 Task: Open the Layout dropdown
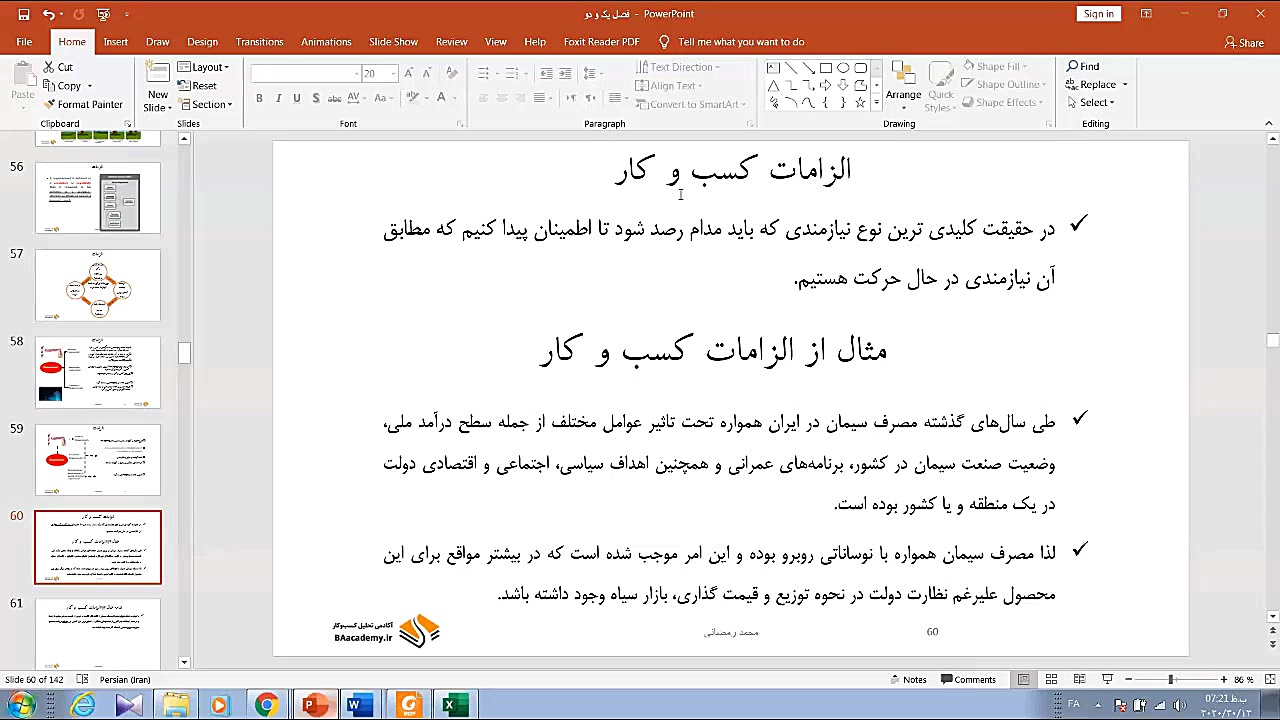(203, 67)
